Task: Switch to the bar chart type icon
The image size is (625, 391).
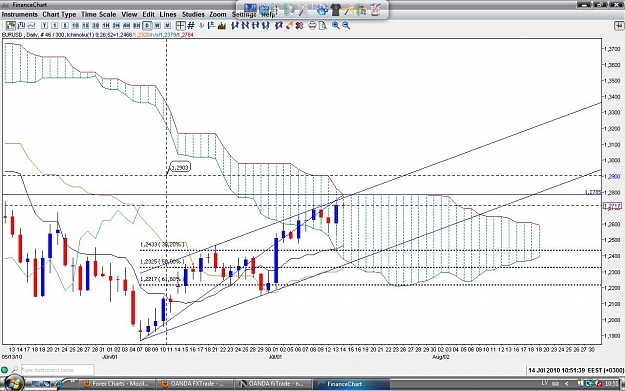Action: (21, 26)
